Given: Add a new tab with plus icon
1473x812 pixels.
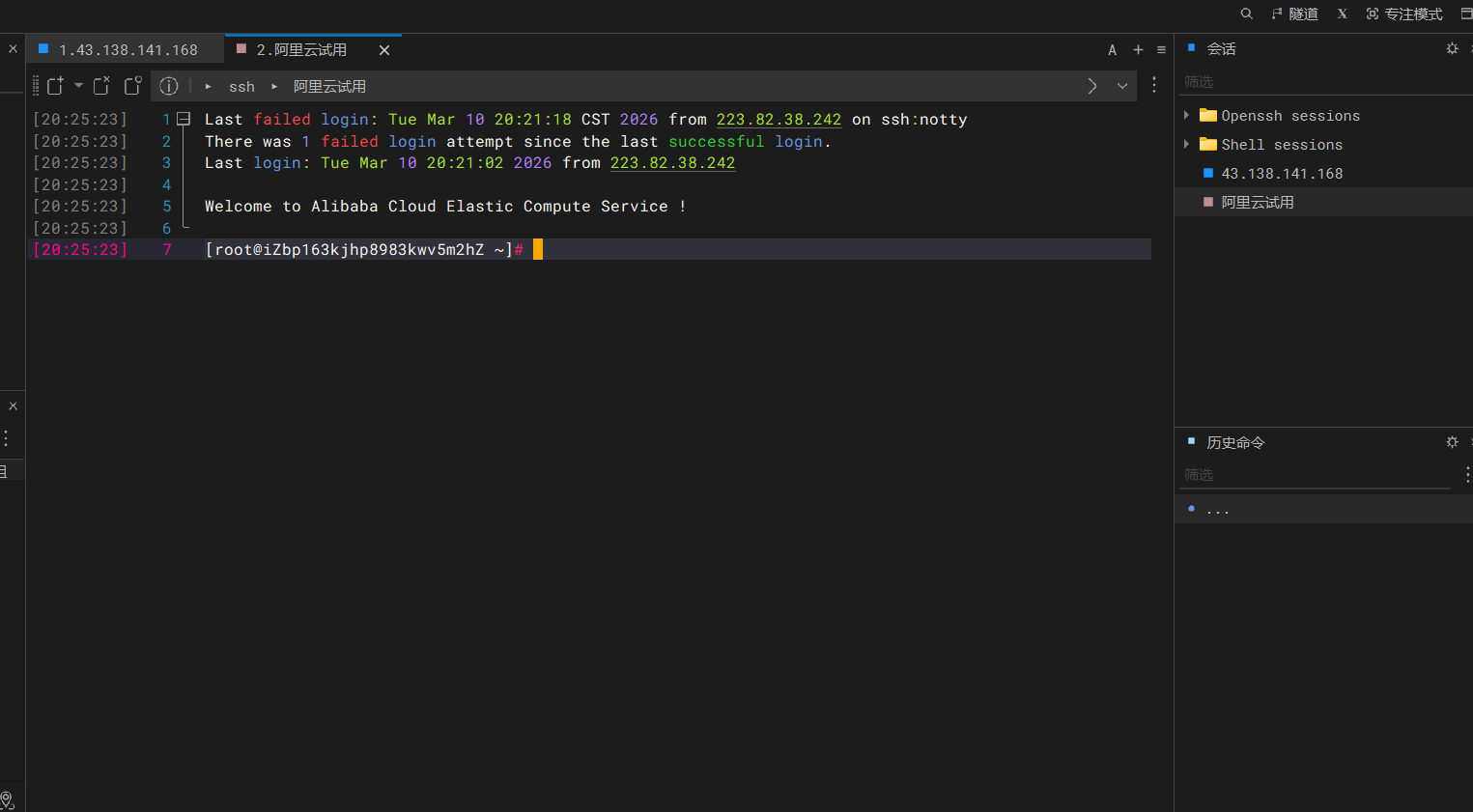Looking at the screenshot, I should [x=1138, y=50].
